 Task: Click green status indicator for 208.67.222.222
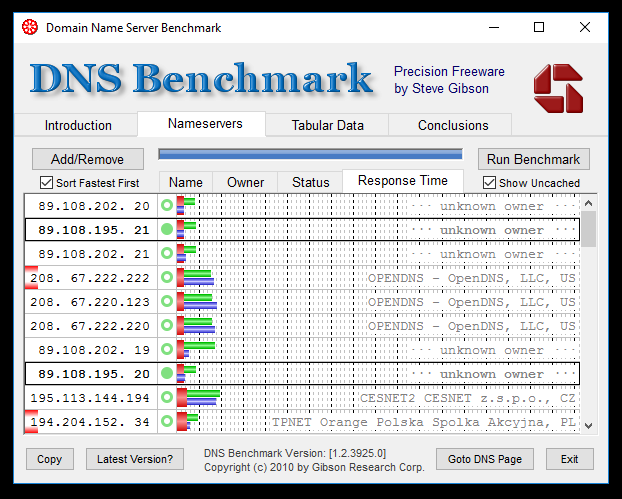(167, 278)
